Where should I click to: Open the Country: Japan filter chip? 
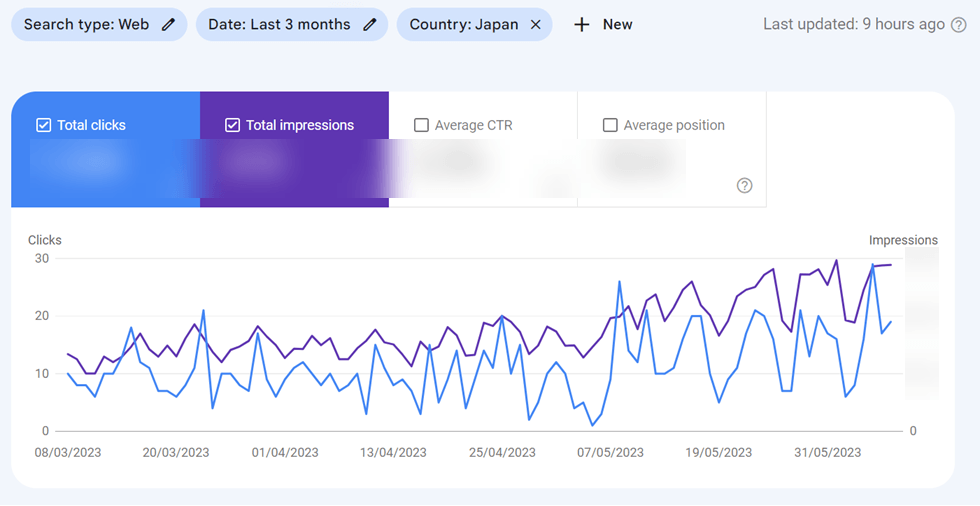coord(474,24)
